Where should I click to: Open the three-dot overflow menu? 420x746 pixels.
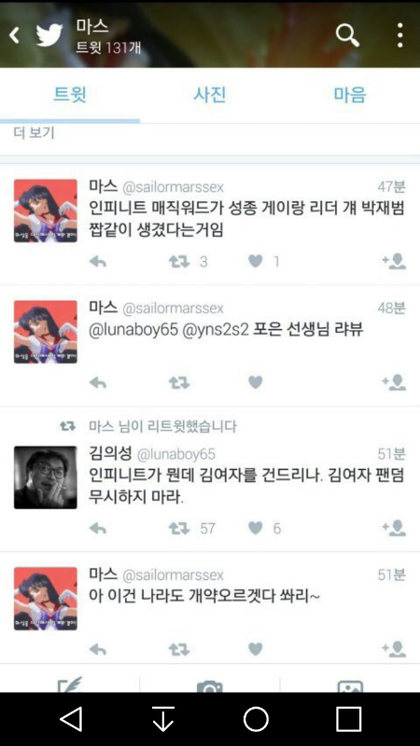tap(400, 35)
